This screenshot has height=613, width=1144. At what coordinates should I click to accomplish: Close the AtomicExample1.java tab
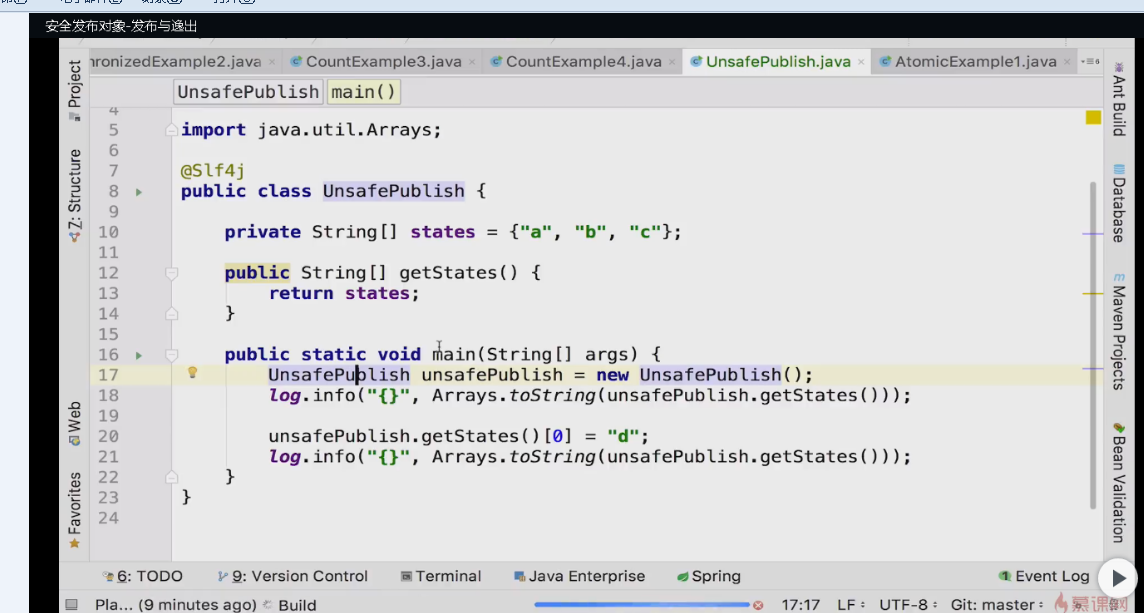point(1067,63)
